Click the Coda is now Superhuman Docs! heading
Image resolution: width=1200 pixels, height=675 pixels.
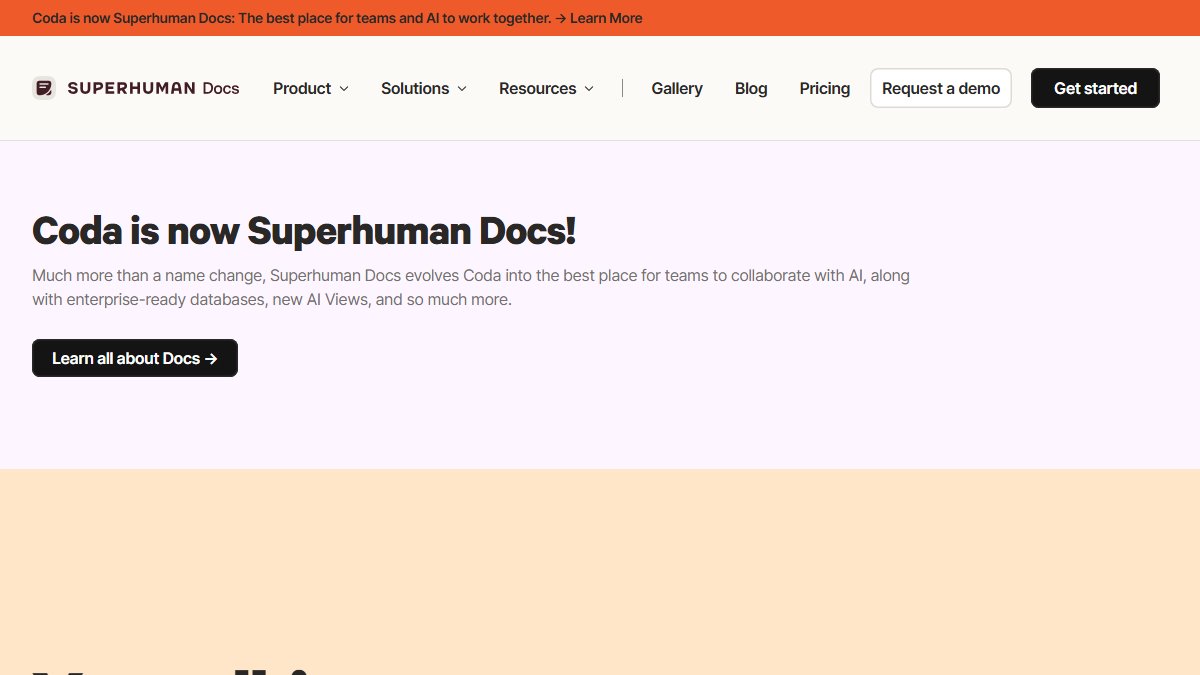304,231
